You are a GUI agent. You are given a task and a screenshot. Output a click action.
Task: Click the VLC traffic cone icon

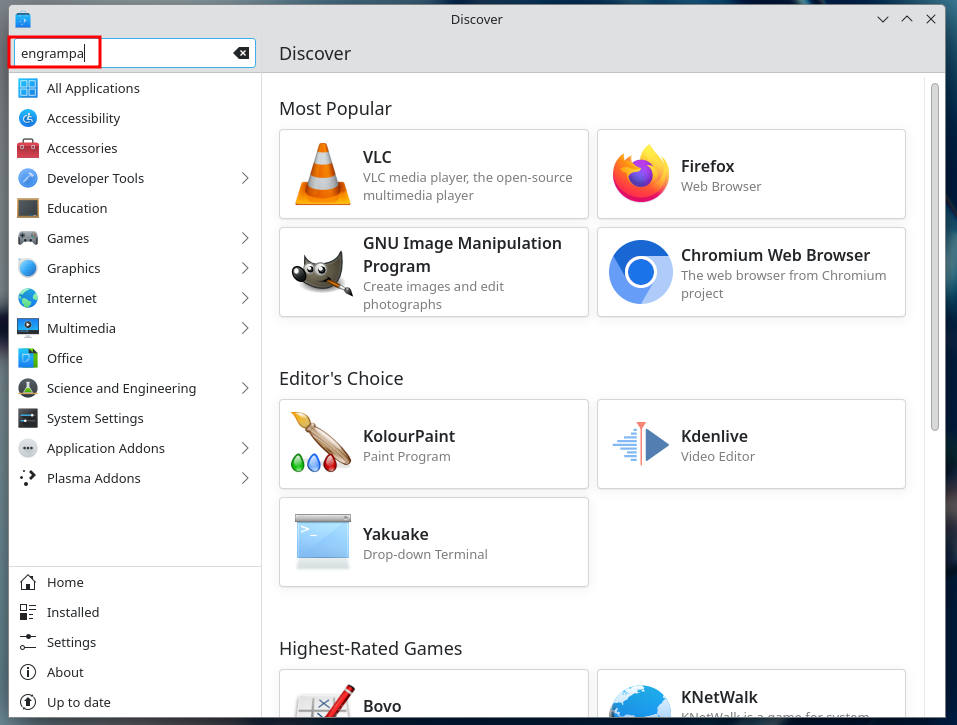point(322,174)
